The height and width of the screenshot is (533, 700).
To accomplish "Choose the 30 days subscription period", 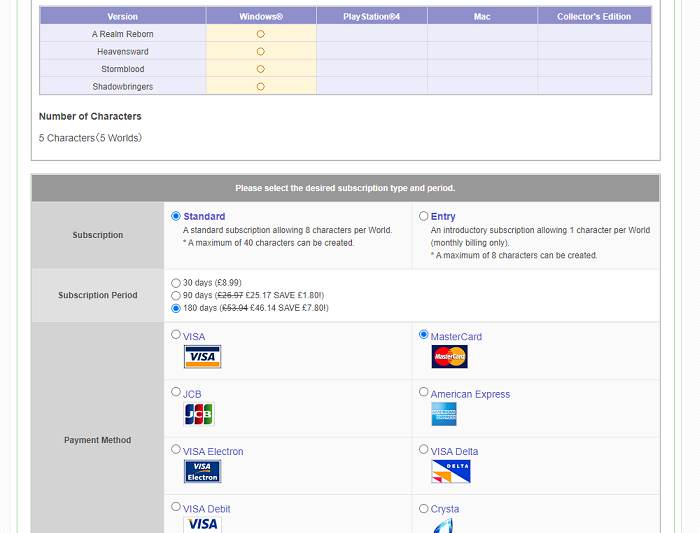I will [x=176, y=283].
